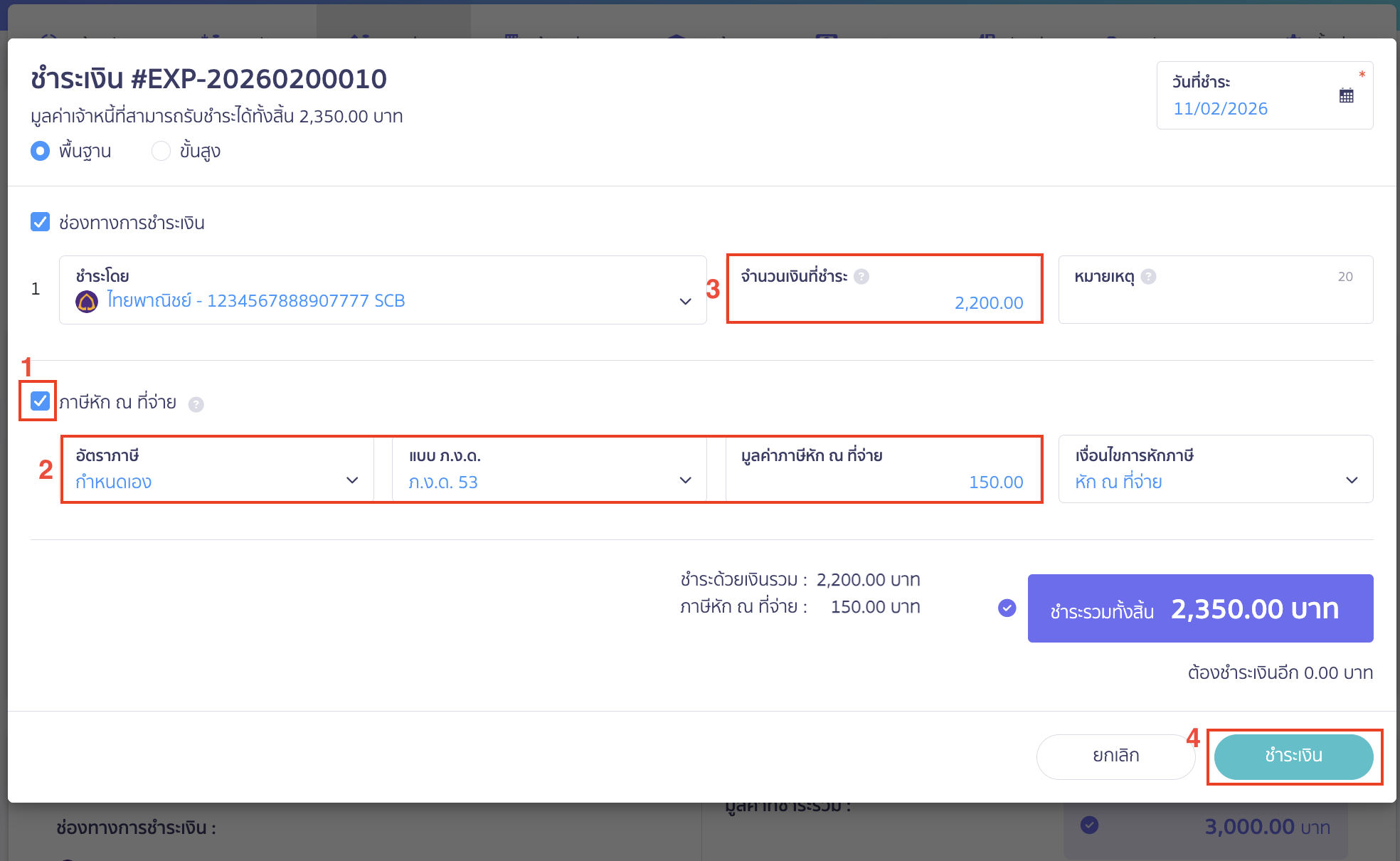This screenshot has width=1400, height=861.
Task: Select the พื้นฐาน radio option
Action: [x=41, y=151]
